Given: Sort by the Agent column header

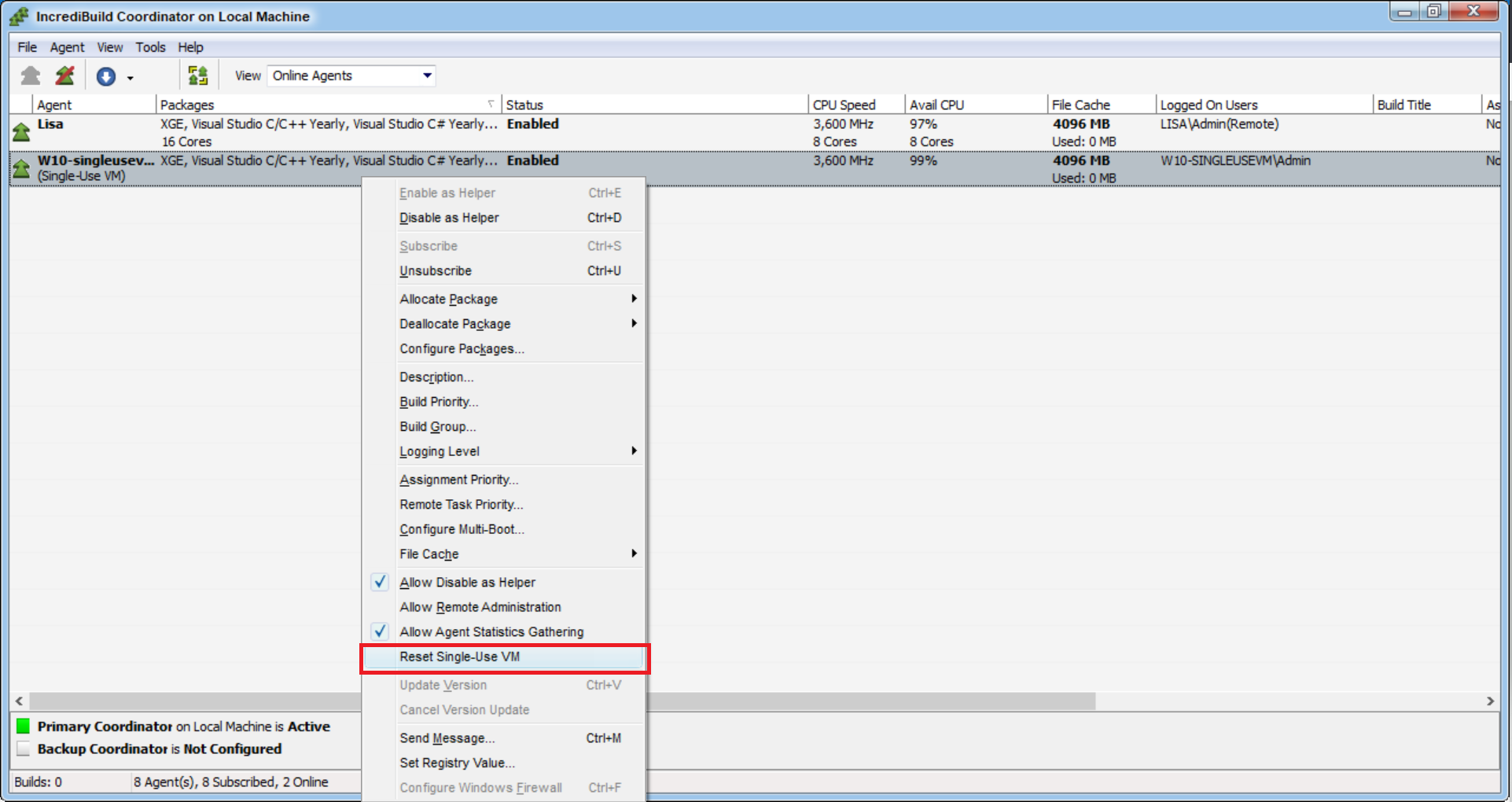Looking at the screenshot, I should click(94, 105).
